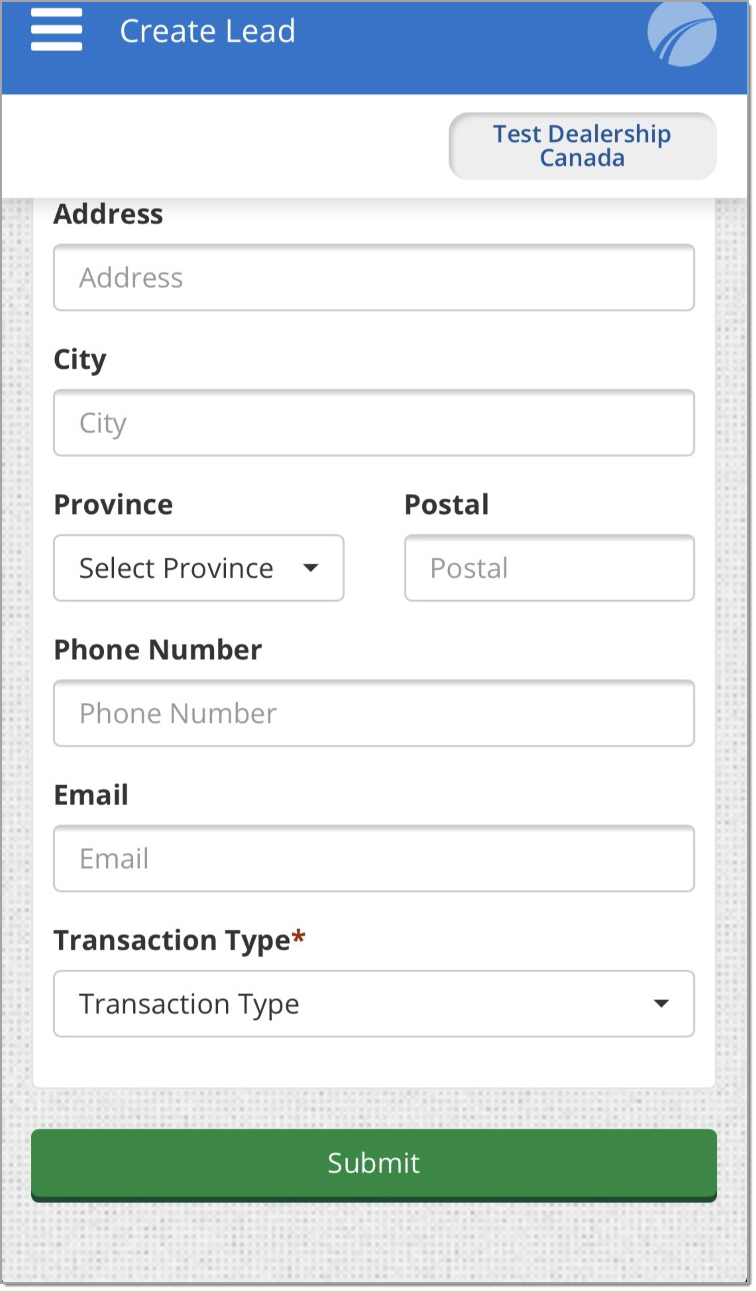Click the bold Postal field label
This screenshot has height=1291, width=756.
(x=446, y=504)
